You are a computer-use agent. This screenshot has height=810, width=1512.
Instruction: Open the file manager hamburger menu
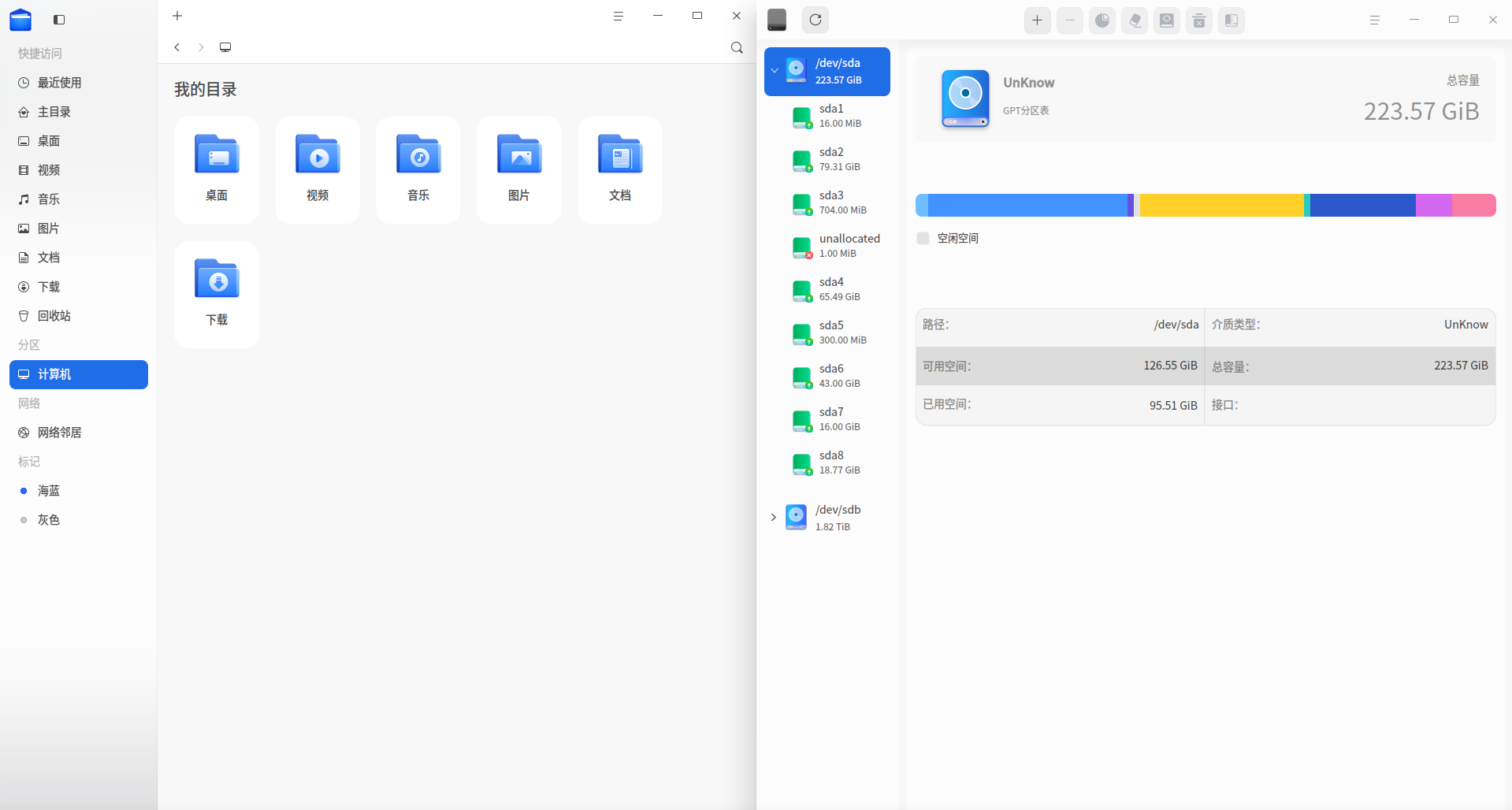(619, 16)
